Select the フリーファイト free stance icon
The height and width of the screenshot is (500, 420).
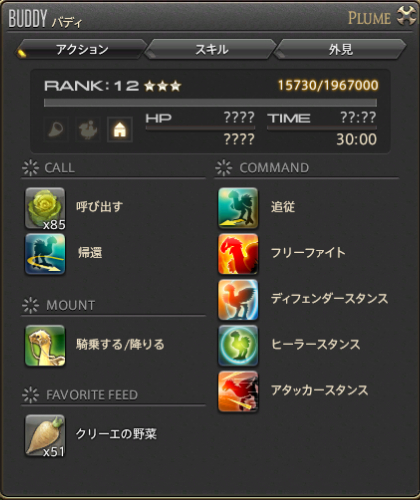pyautogui.click(x=238, y=254)
